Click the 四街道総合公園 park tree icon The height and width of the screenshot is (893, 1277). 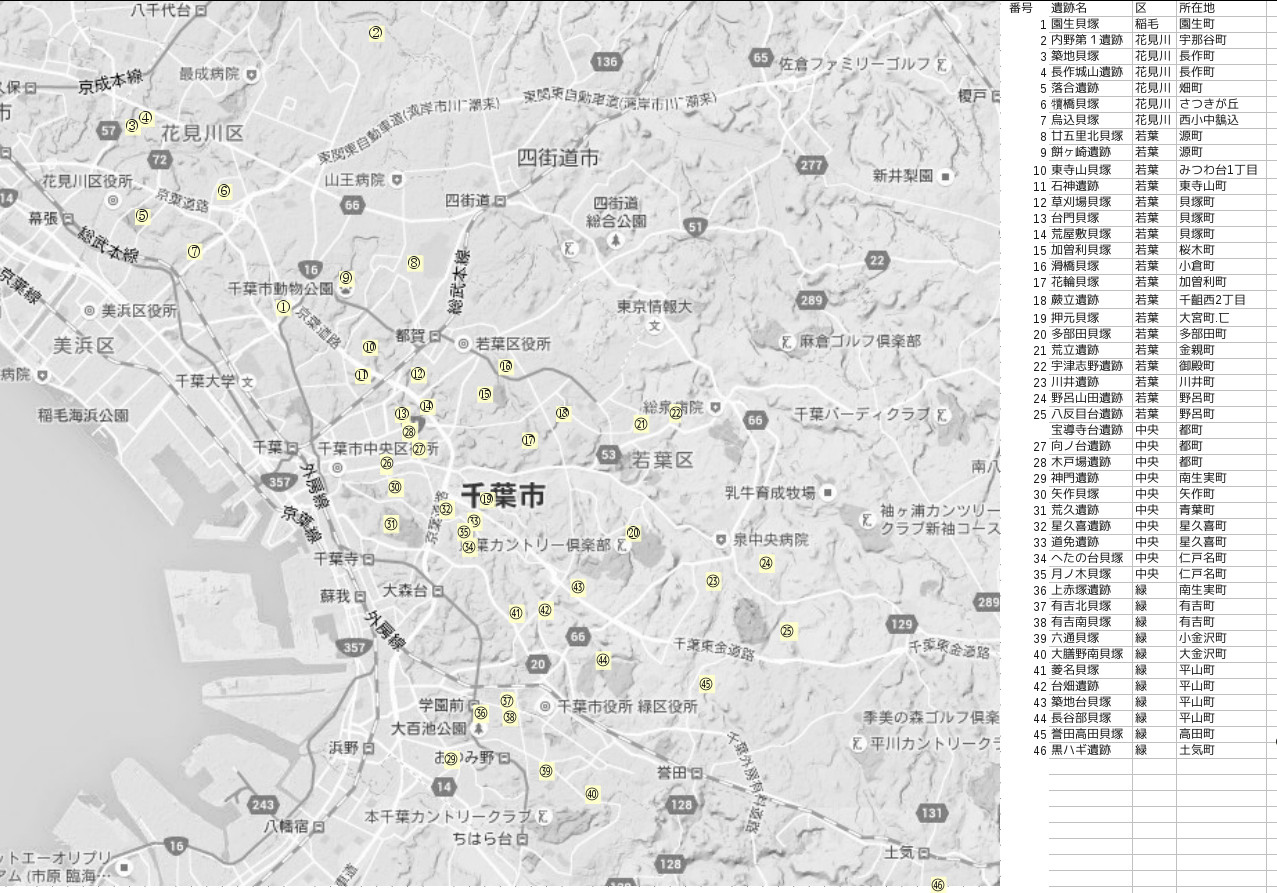(616, 241)
